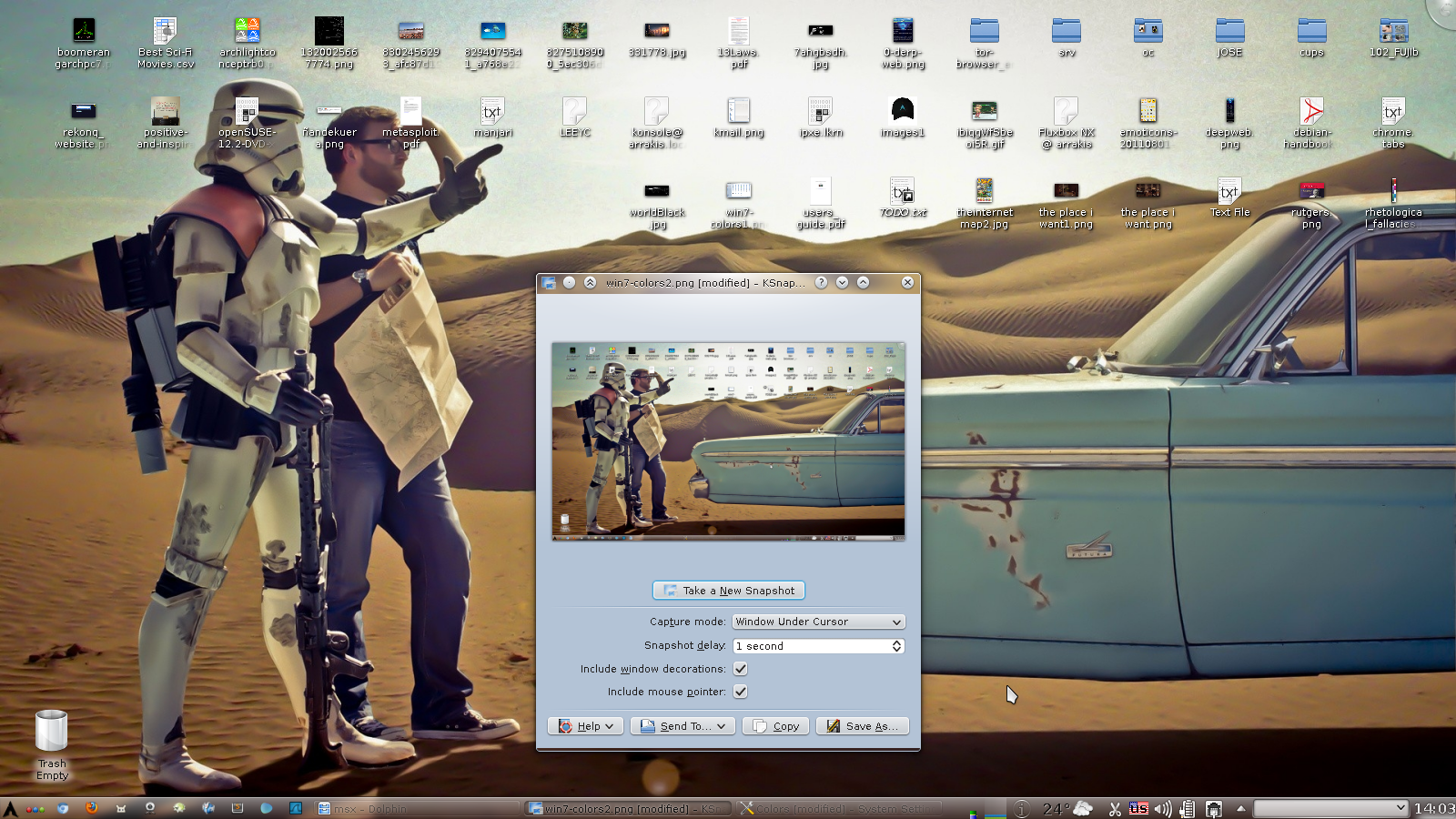
Task: Click the snapshot preview thumbnail
Action: (728, 441)
